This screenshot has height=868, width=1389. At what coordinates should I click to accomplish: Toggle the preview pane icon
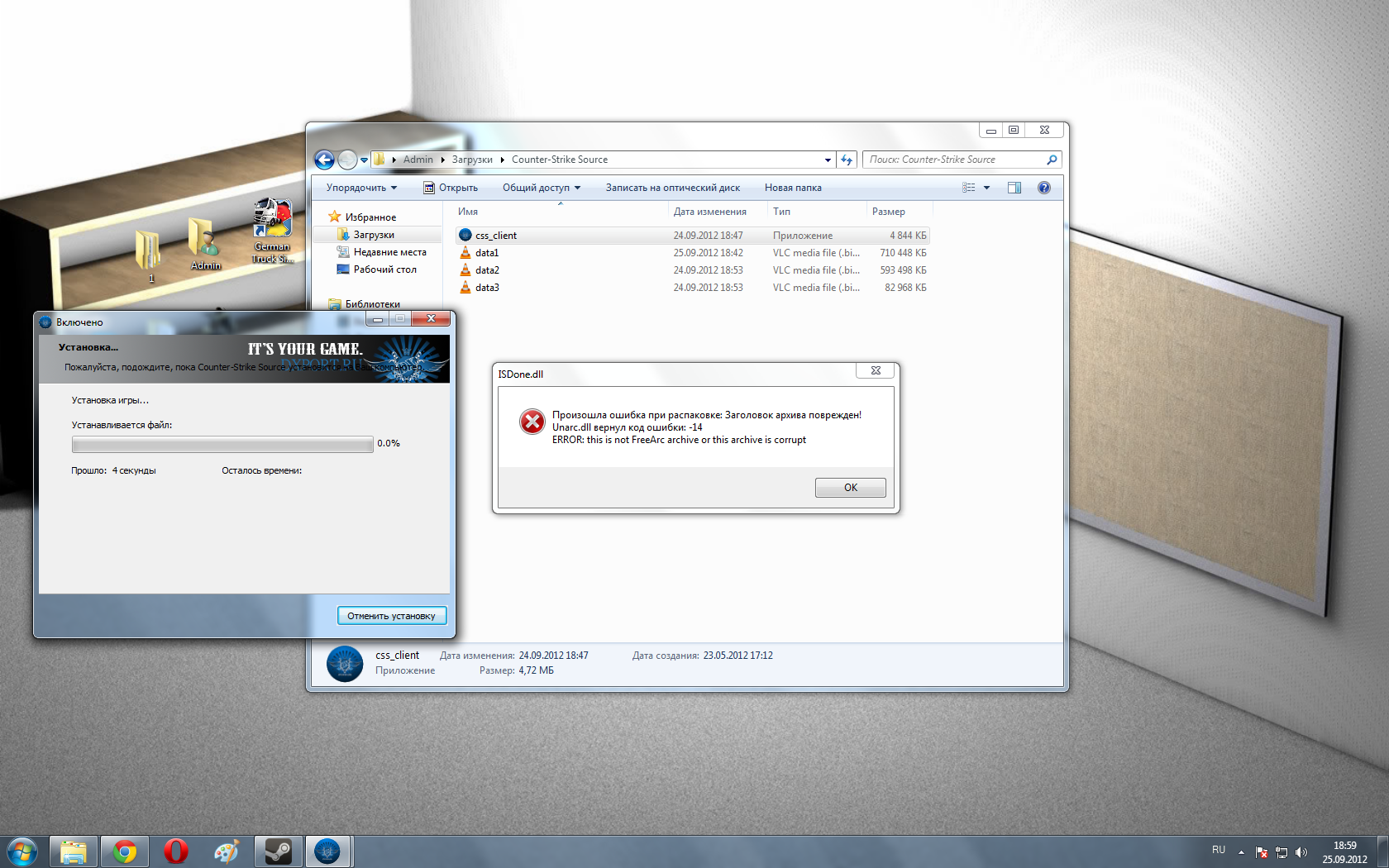point(1014,188)
